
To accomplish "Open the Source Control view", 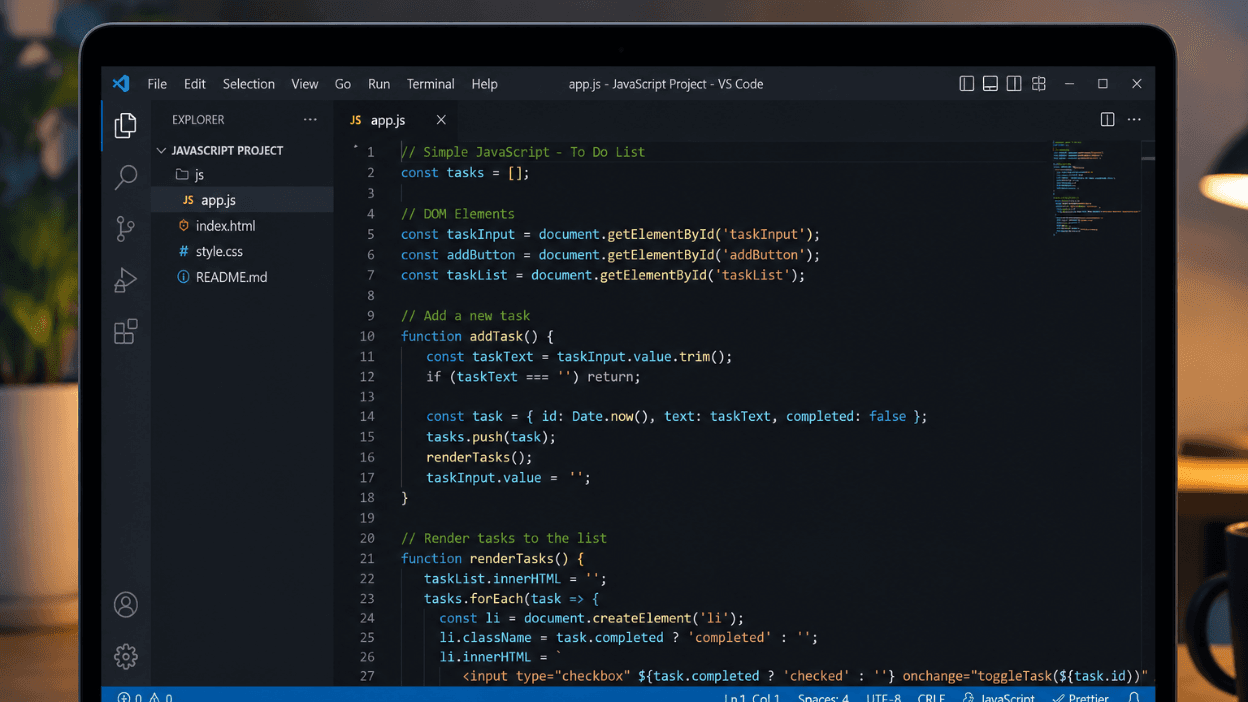I will pyautogui.click(x=125, y=228).
